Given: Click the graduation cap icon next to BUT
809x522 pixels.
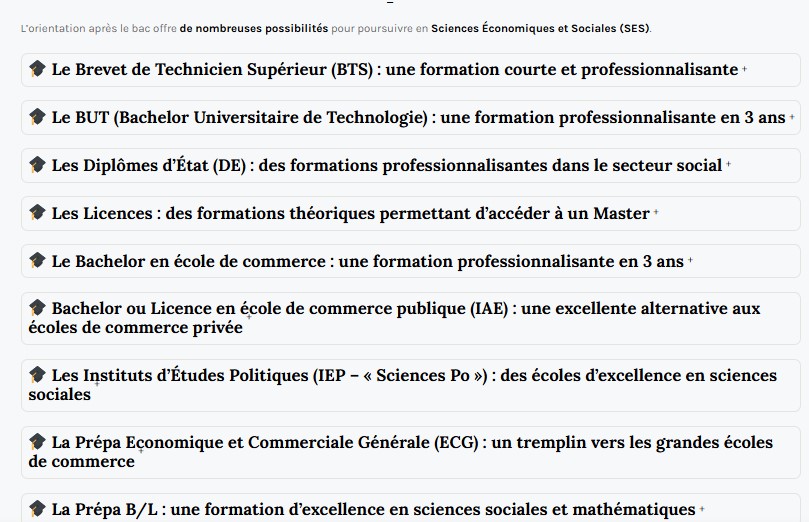Looking at the screenshot, I should (37, 117).
